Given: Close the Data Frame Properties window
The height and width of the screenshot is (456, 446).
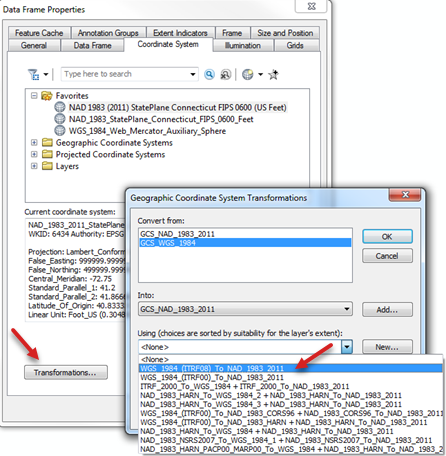Looking at the screenshot, I should point(311,6).
